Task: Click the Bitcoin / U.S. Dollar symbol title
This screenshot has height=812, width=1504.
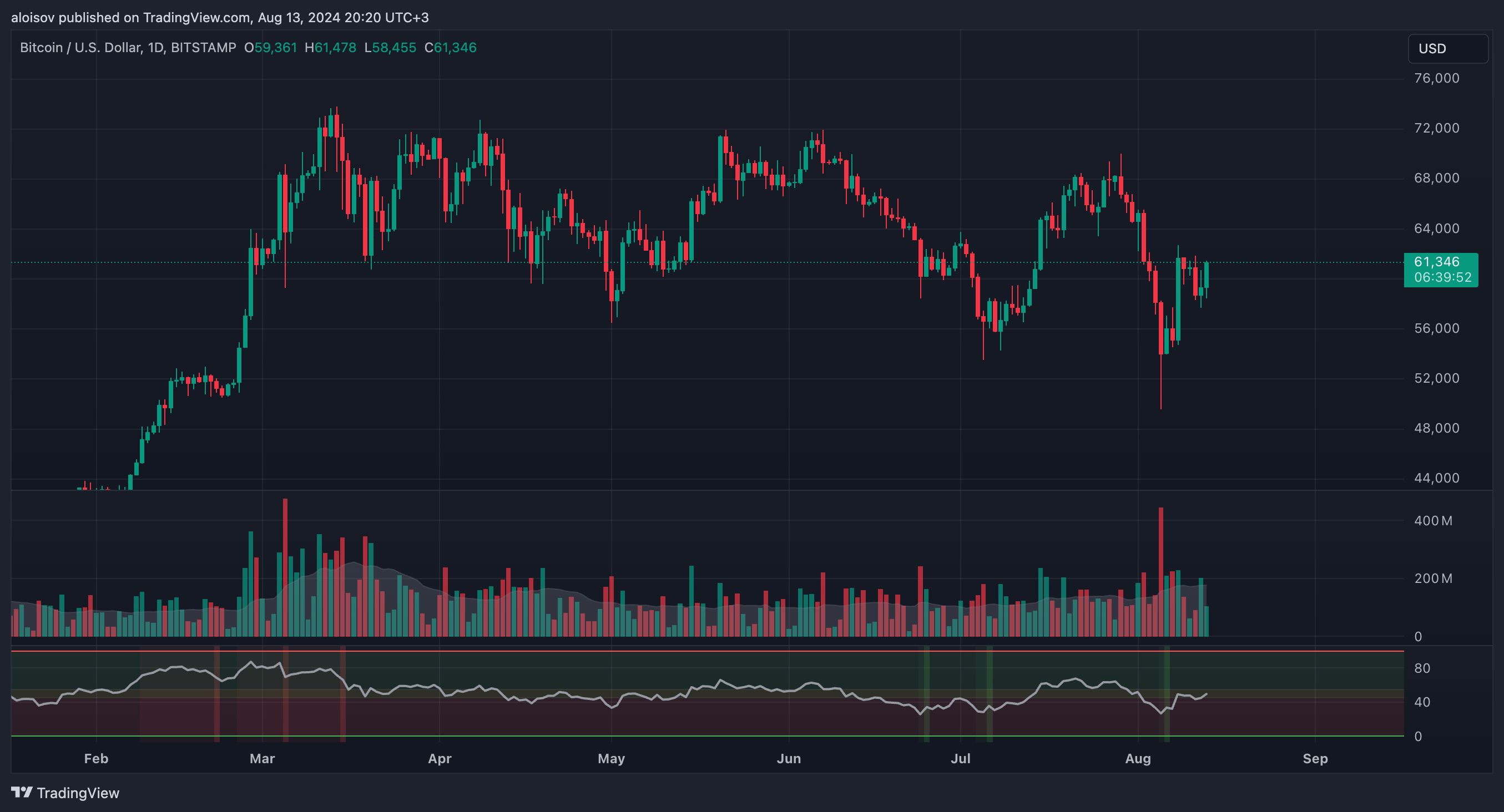Action: 80,48
